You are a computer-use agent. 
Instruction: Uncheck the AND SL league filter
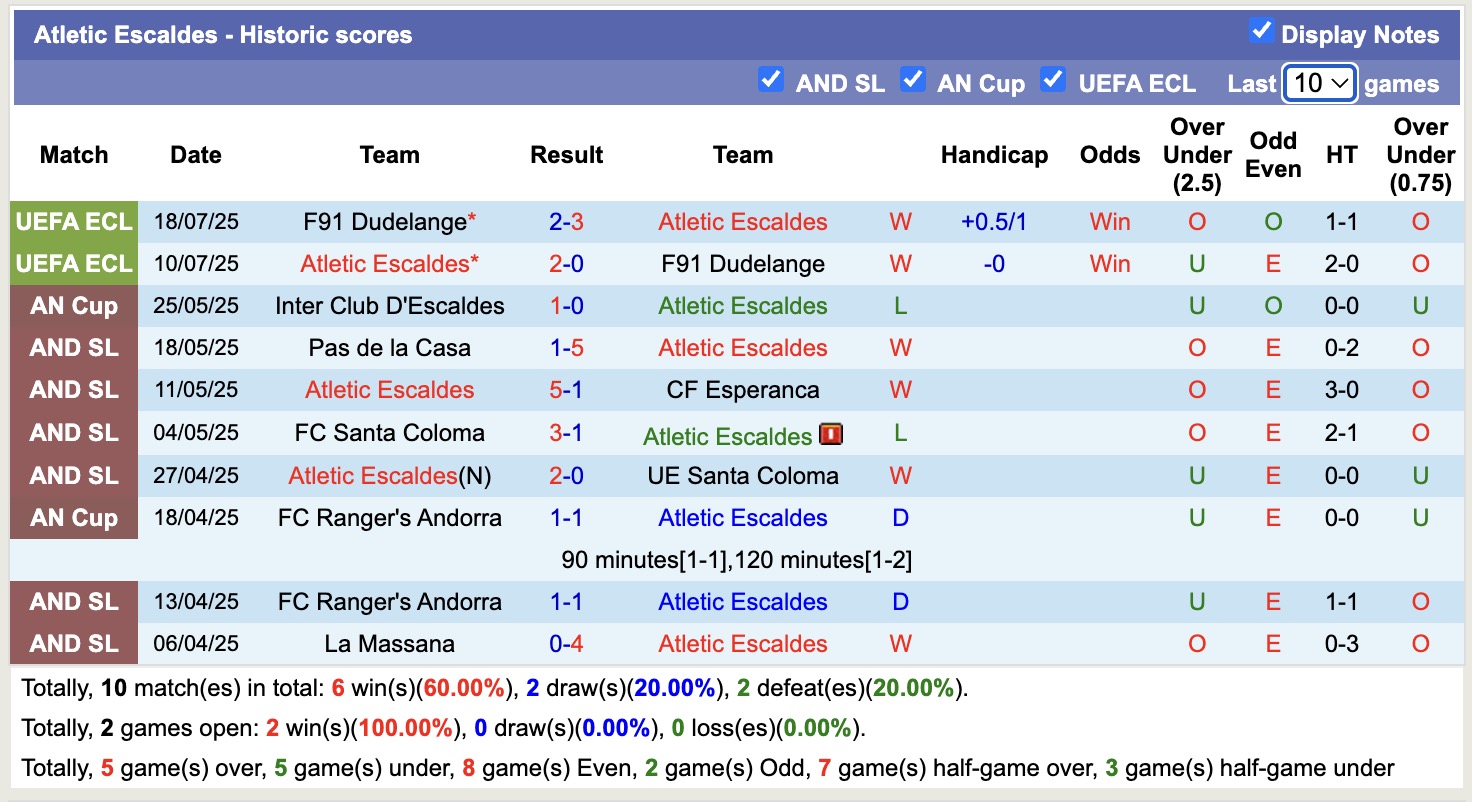click(x=770, y=80)
